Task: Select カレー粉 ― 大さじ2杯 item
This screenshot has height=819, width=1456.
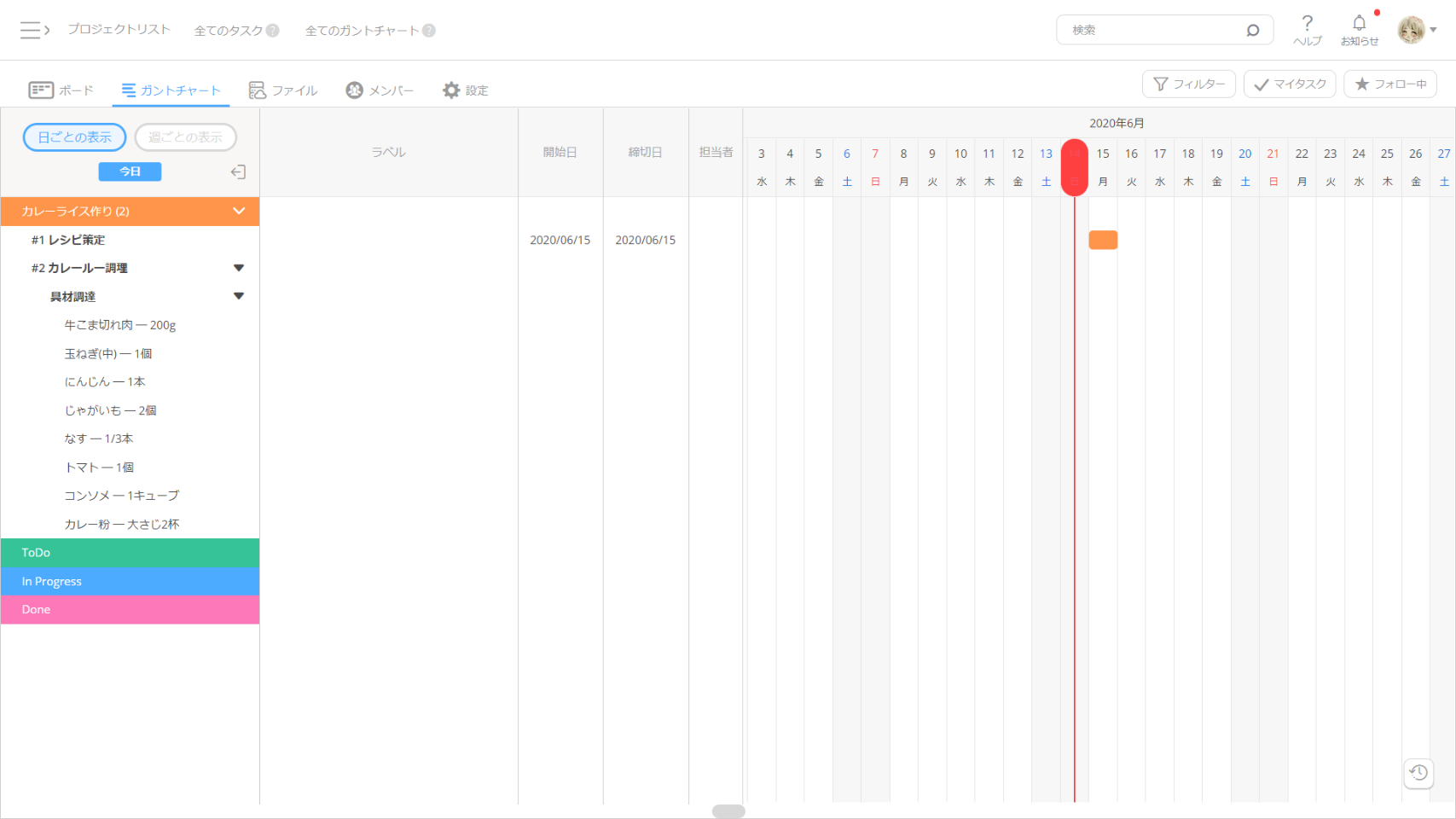Action: click(122, 525)
